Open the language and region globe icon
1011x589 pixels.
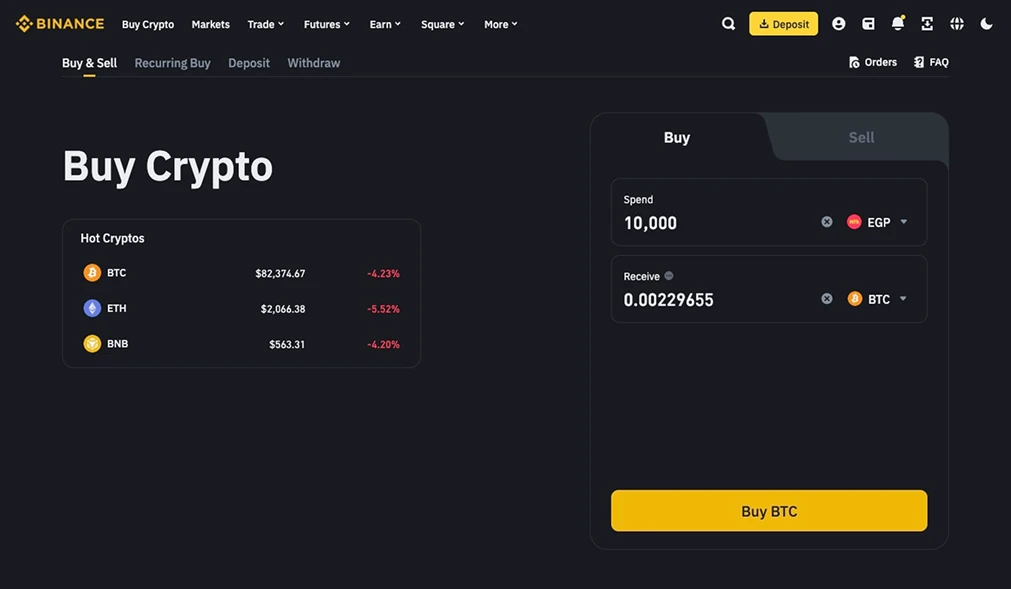(x=956, y=23)
